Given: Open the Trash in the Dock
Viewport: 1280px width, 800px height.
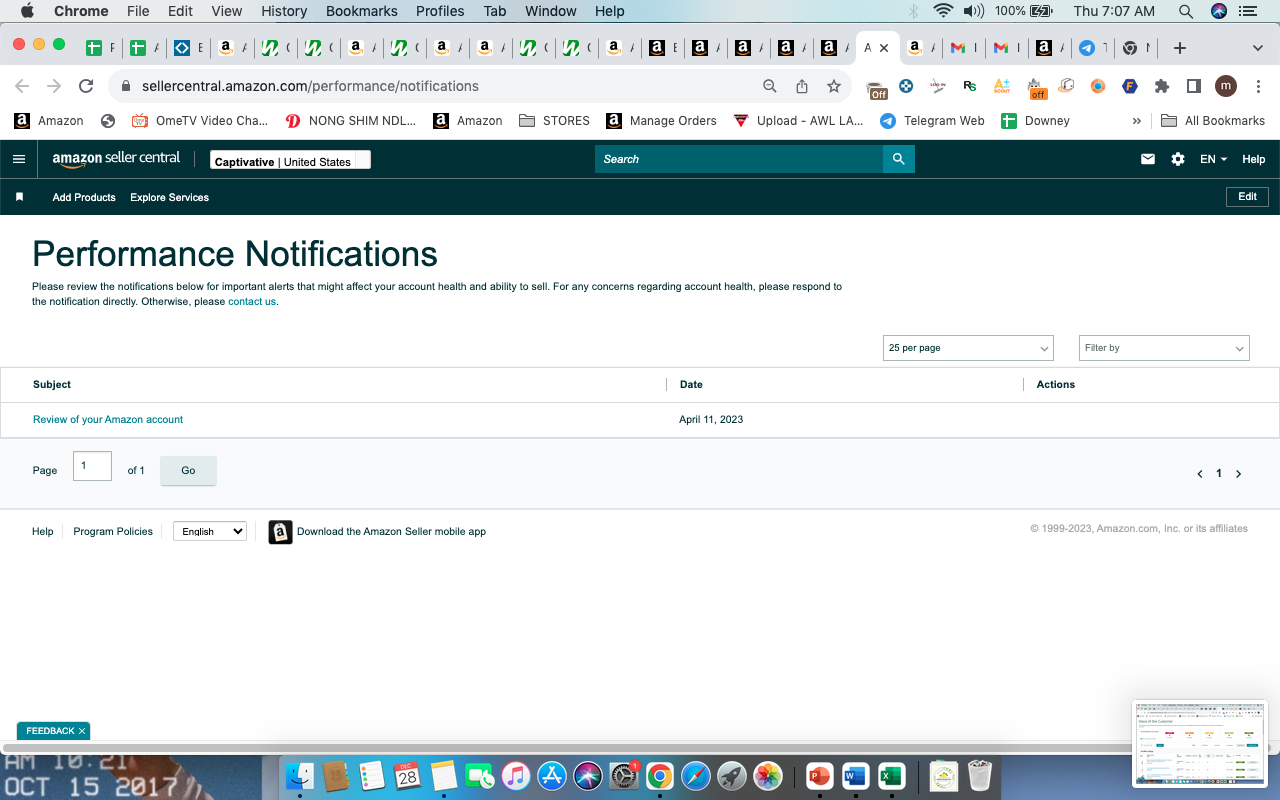Looking at the screenshot, I should [980, 776].
